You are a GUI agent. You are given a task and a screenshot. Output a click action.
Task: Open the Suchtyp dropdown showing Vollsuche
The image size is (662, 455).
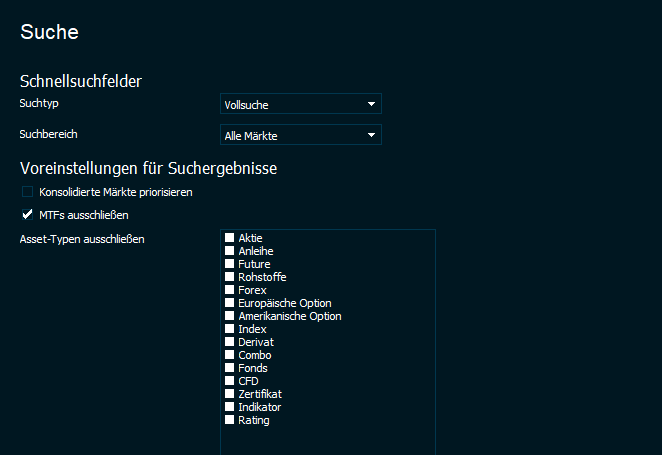[x=300, y=104]
